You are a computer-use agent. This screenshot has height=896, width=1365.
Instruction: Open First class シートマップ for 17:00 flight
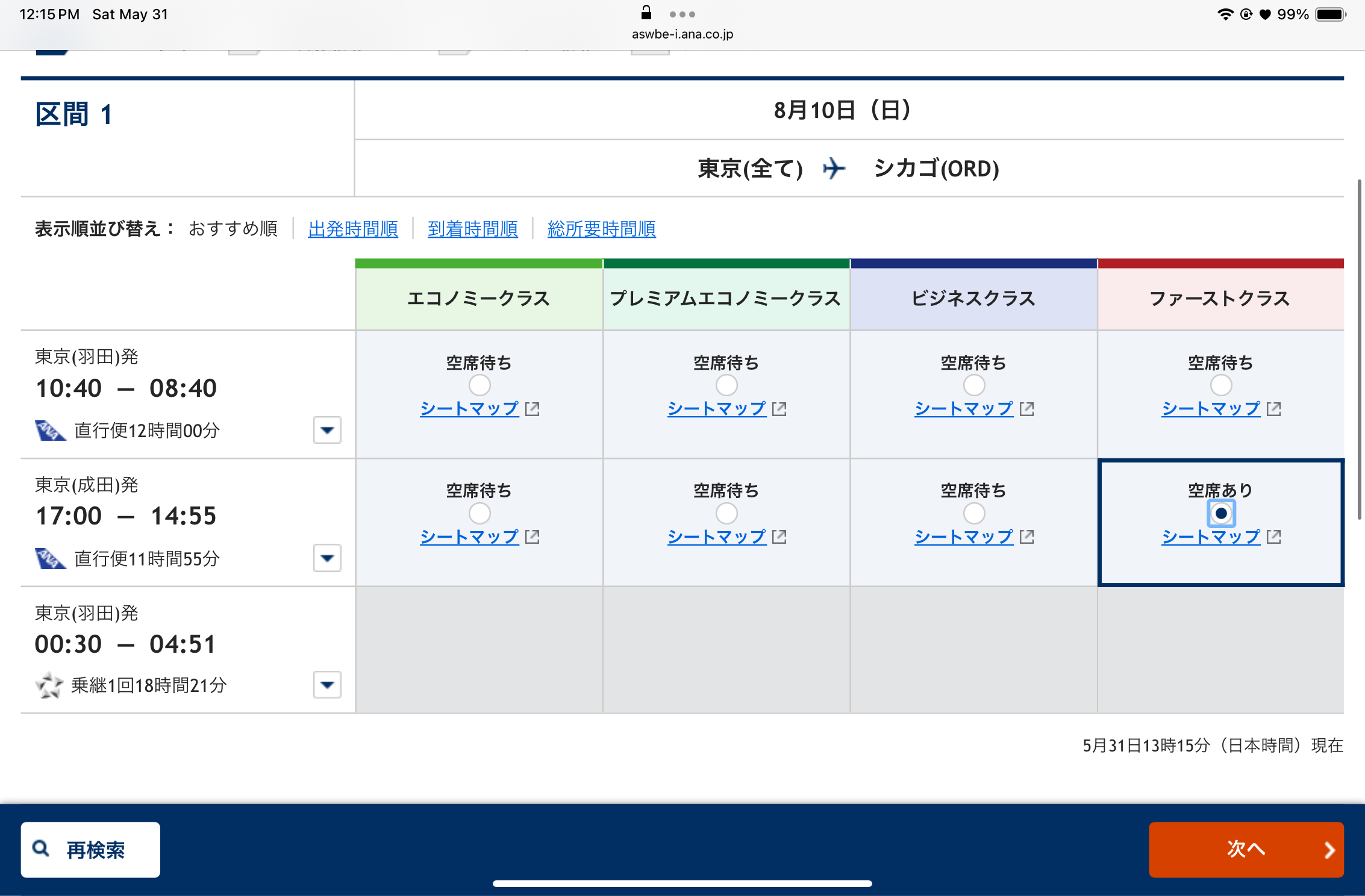tap(1211, 537)
